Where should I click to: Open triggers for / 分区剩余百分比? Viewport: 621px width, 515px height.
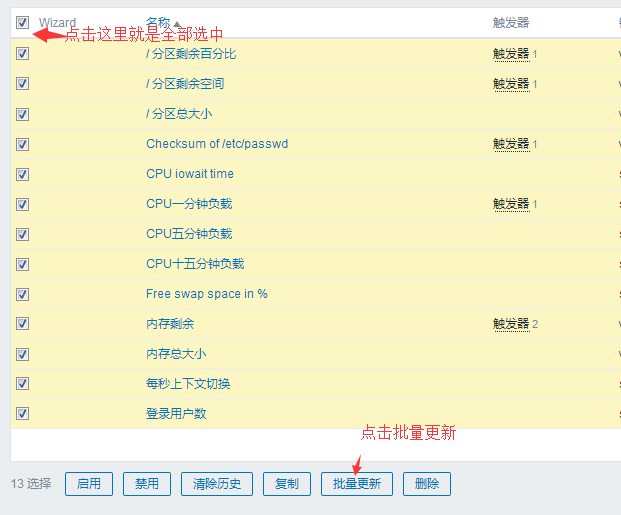pos(511,54)
